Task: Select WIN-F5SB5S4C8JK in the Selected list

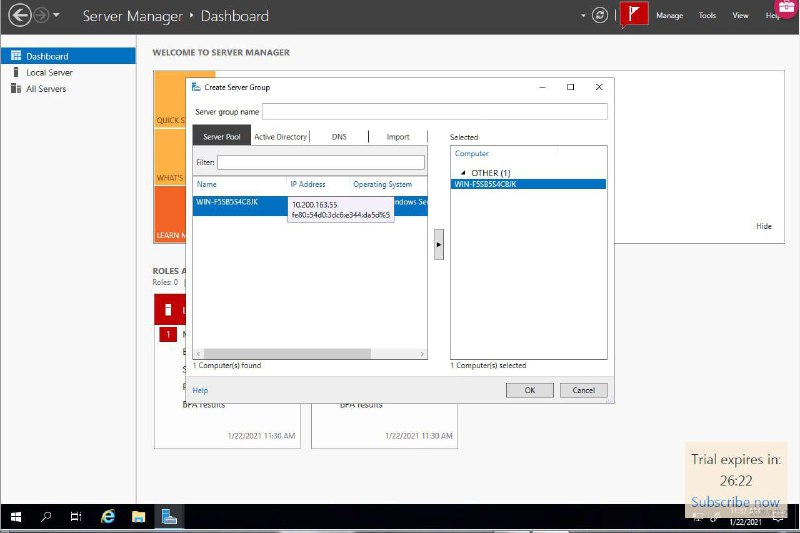Action: (529, 184)
